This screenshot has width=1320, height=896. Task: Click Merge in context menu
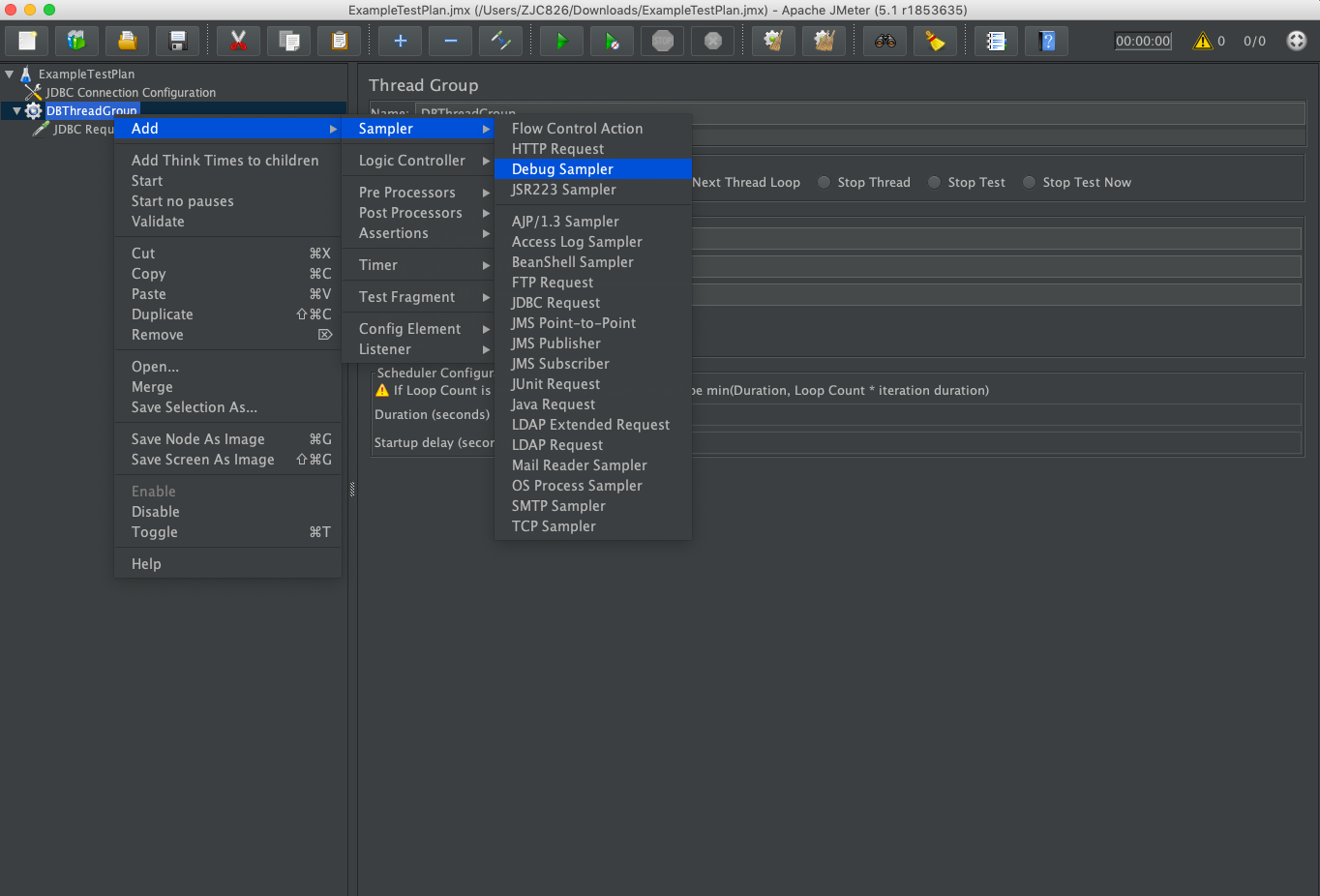coord(227,387)
